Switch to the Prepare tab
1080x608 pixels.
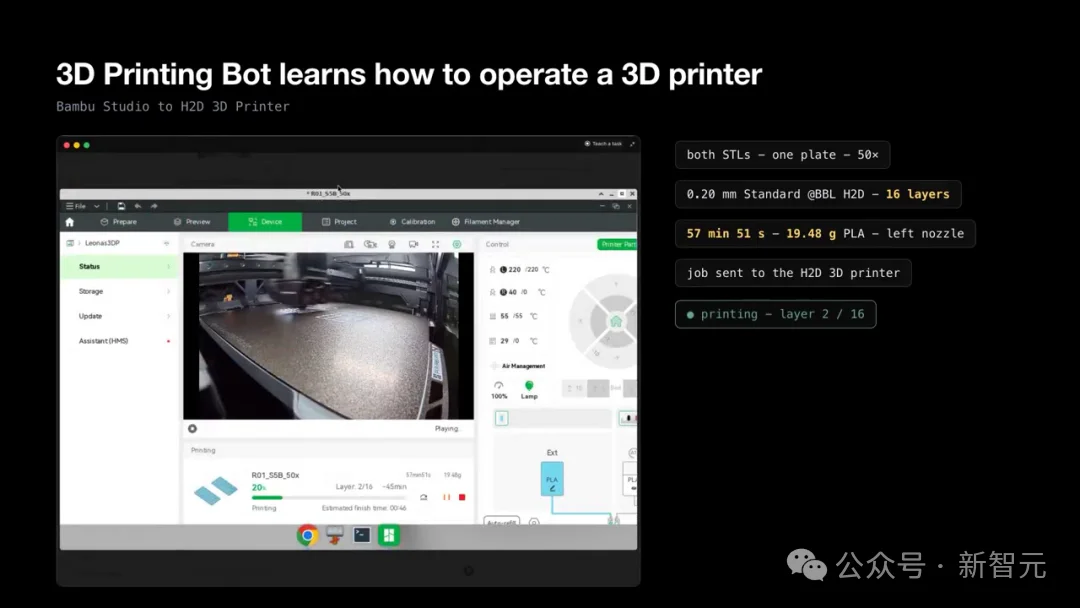118,222
